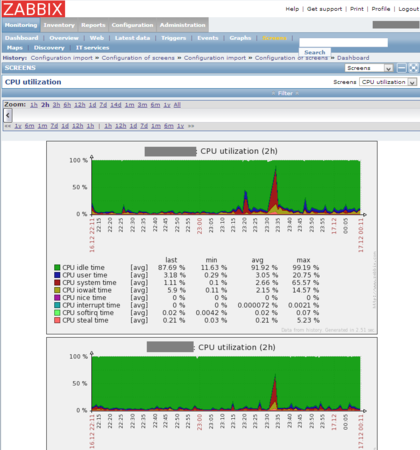Select the 2h zoom period
This screenshot has height=450, width=420.
pyautogui.click(x=45, y=105)
